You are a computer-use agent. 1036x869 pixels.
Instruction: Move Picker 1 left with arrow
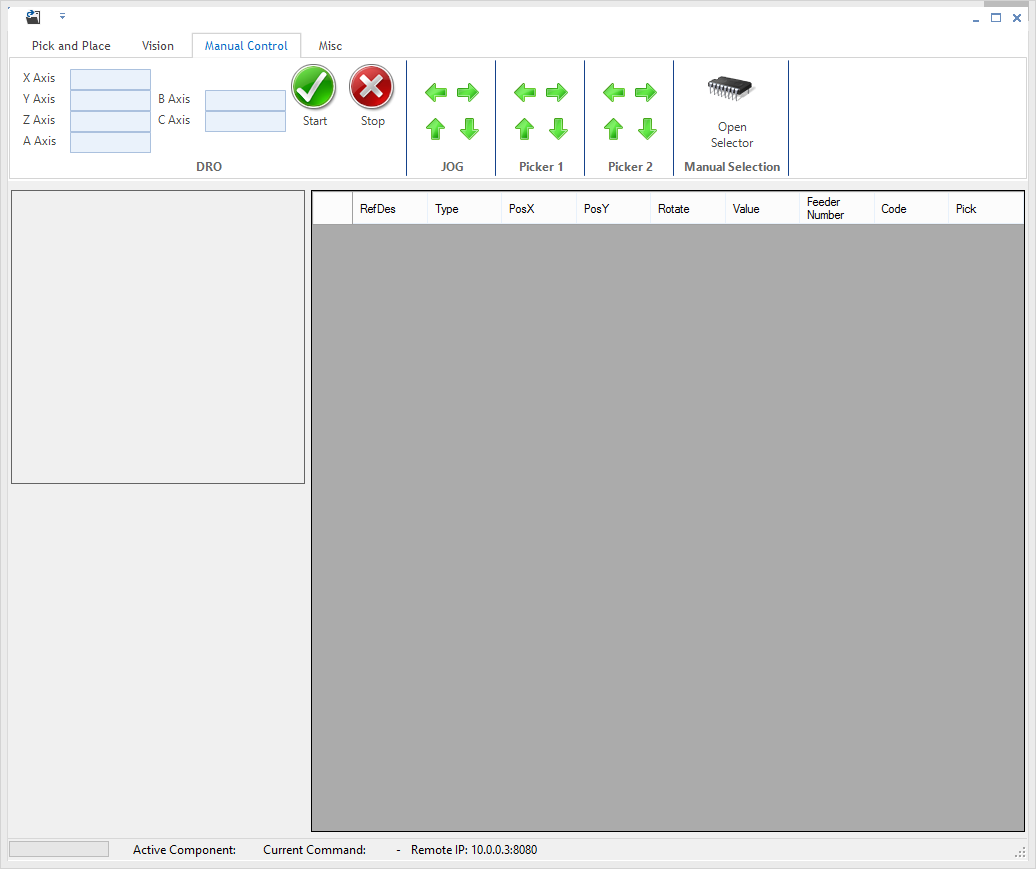coord(524,93)
